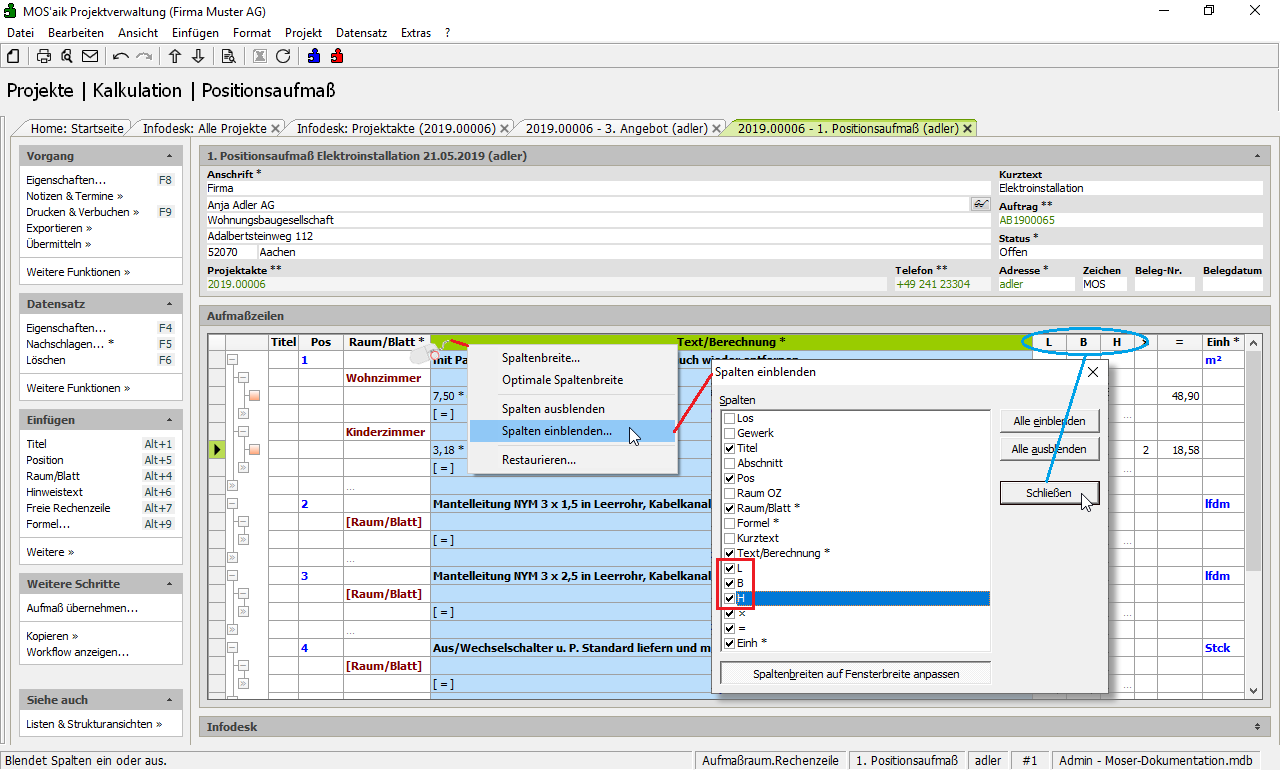Screen dimensions: 1280x770
Task: Click the undo arrow icon
Action: (121, 56)
